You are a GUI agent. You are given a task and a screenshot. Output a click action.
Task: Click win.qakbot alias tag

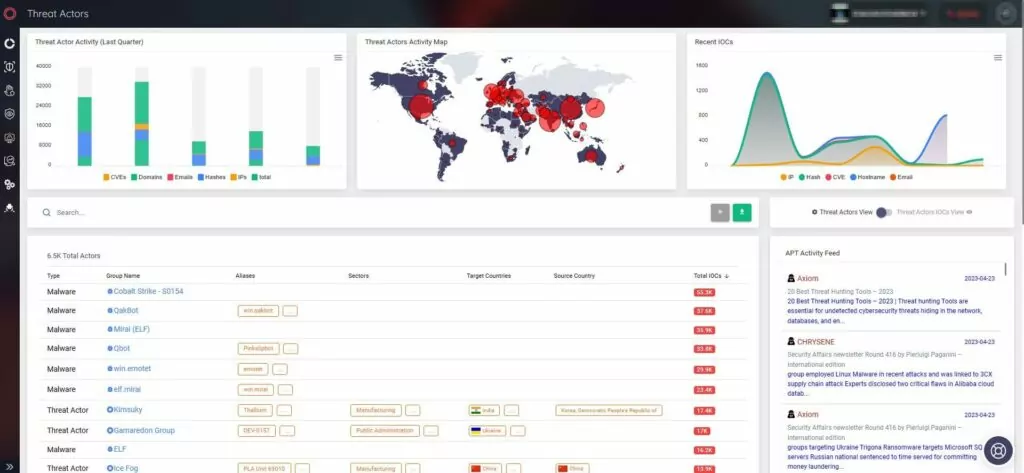pos(259,311)
